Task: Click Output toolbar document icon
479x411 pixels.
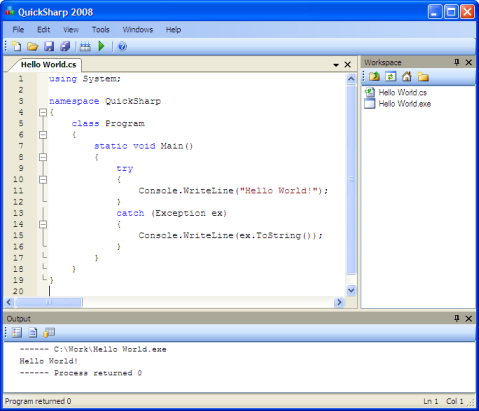Action: [x=33, y=332]
